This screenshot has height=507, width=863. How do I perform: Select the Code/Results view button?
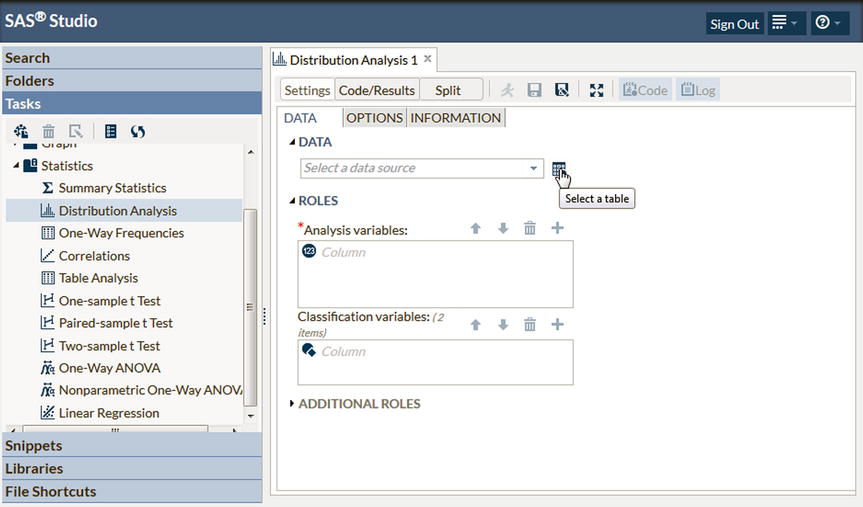click(x=376, y=90)
